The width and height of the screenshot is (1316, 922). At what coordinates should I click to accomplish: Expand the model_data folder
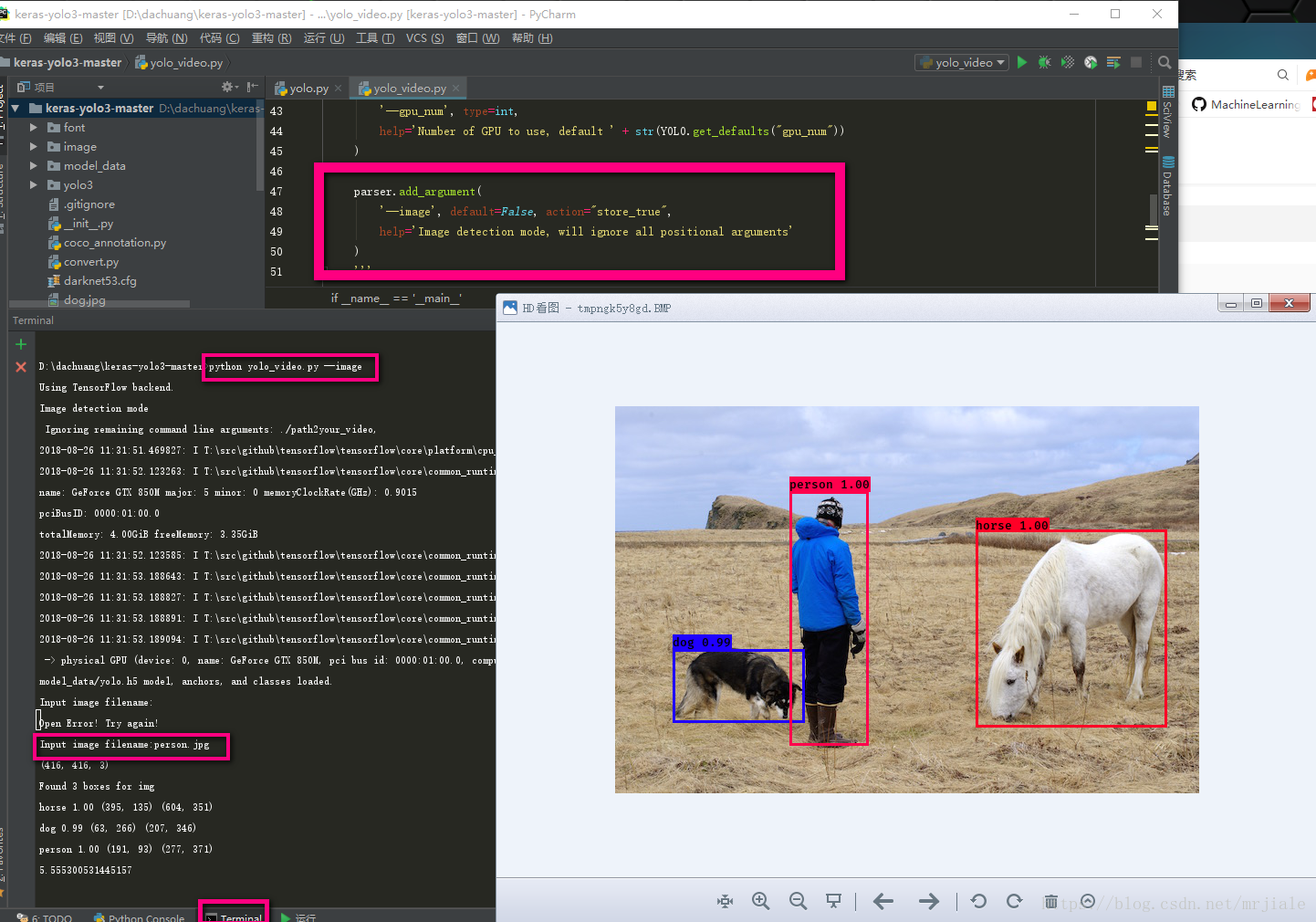click(34, 165)
